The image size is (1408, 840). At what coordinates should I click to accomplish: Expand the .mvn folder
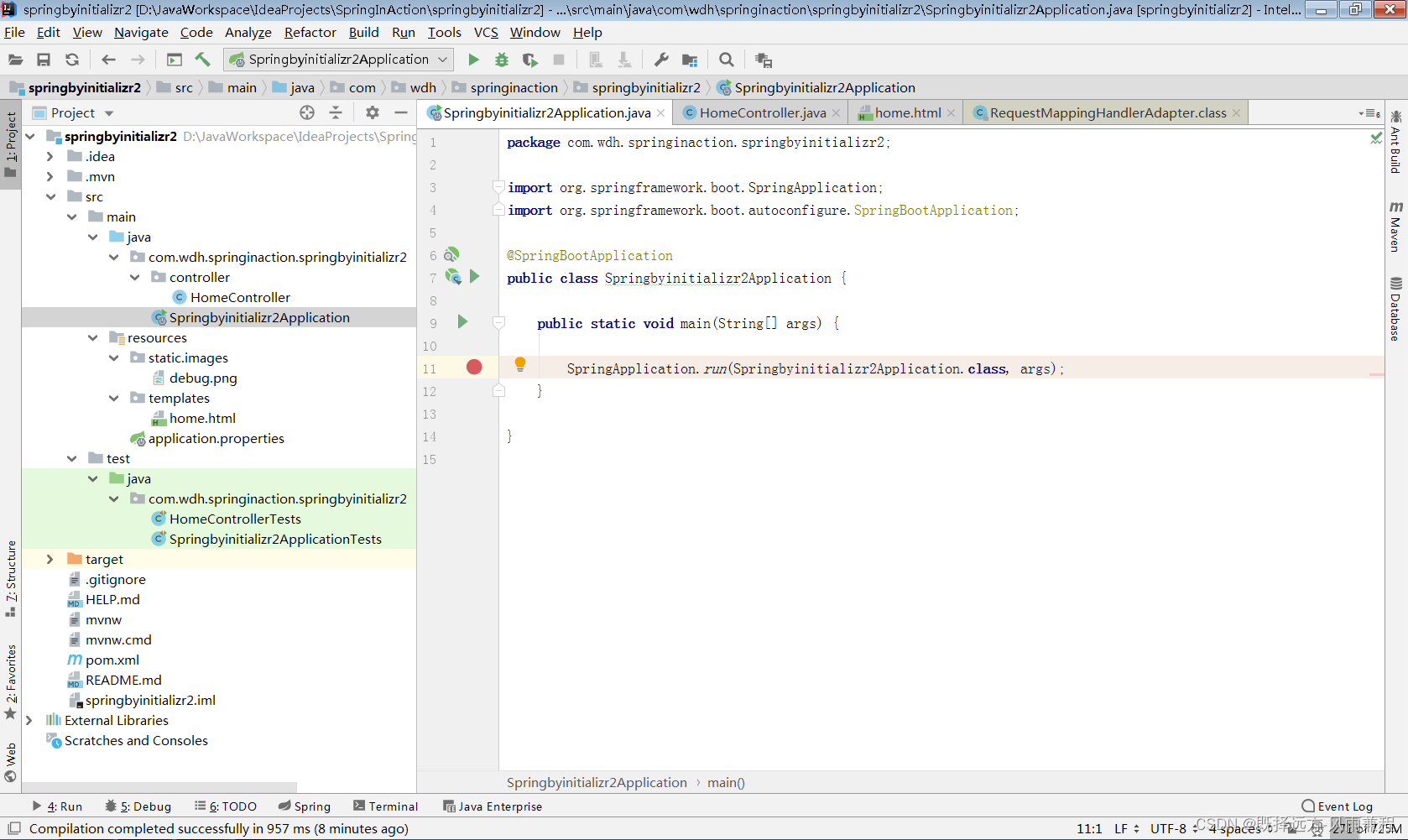point(50,176)
